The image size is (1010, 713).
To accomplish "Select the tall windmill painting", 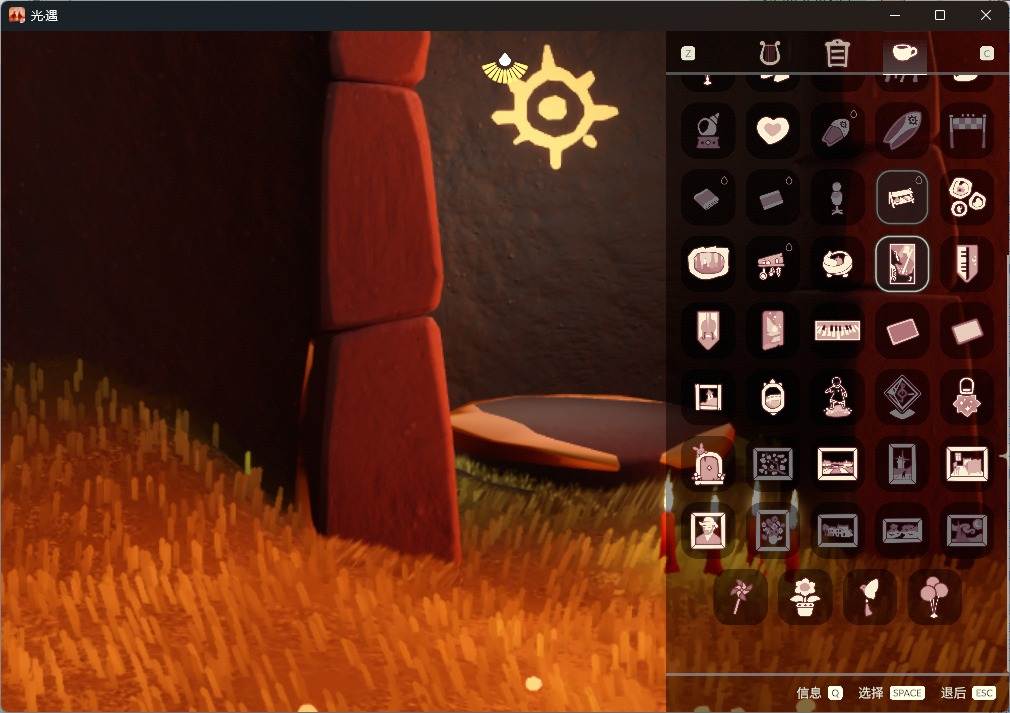I will click(x=902, y=464).
